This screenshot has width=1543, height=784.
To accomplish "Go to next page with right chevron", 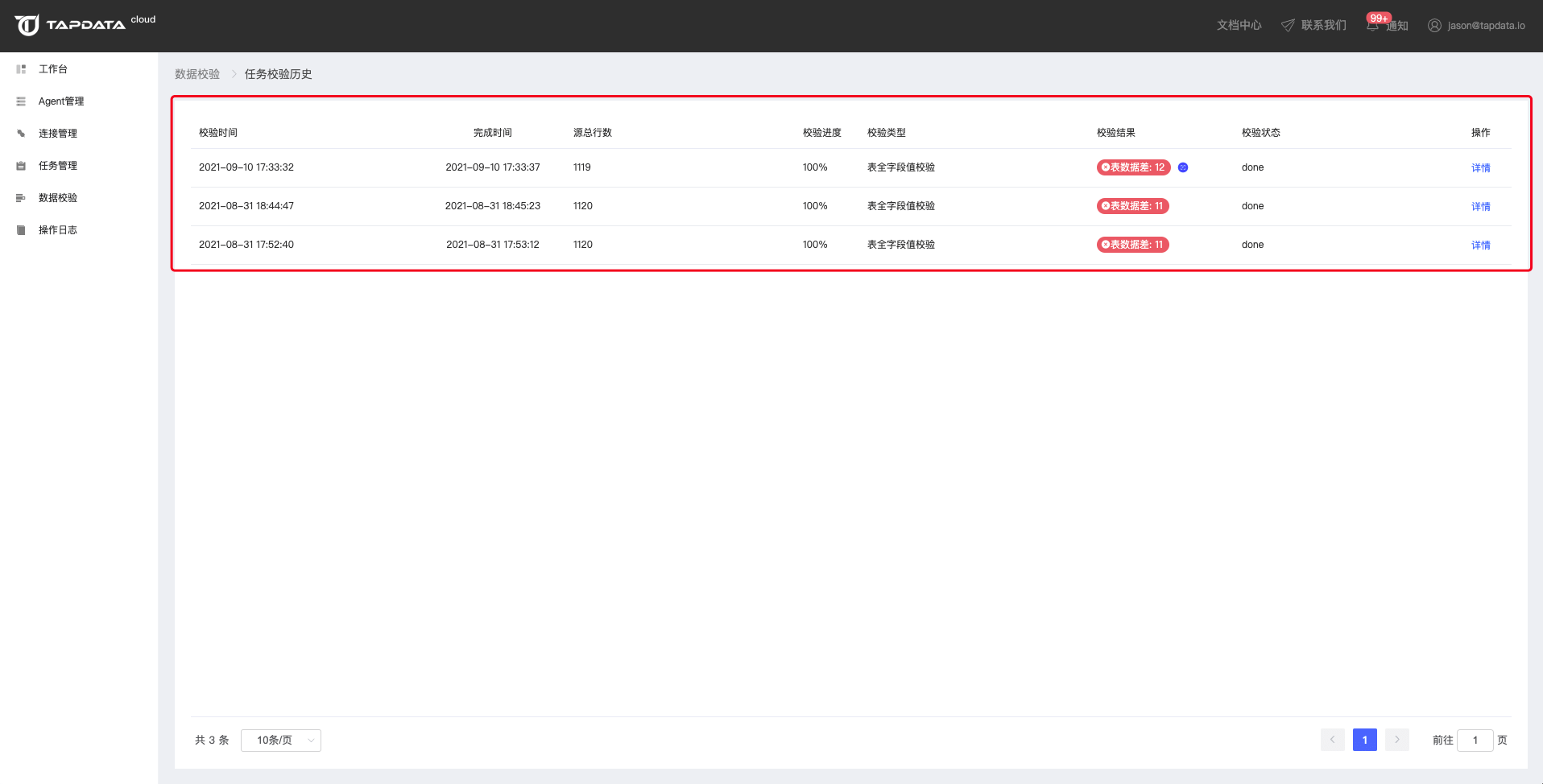I will click(x=1397, y=740).
